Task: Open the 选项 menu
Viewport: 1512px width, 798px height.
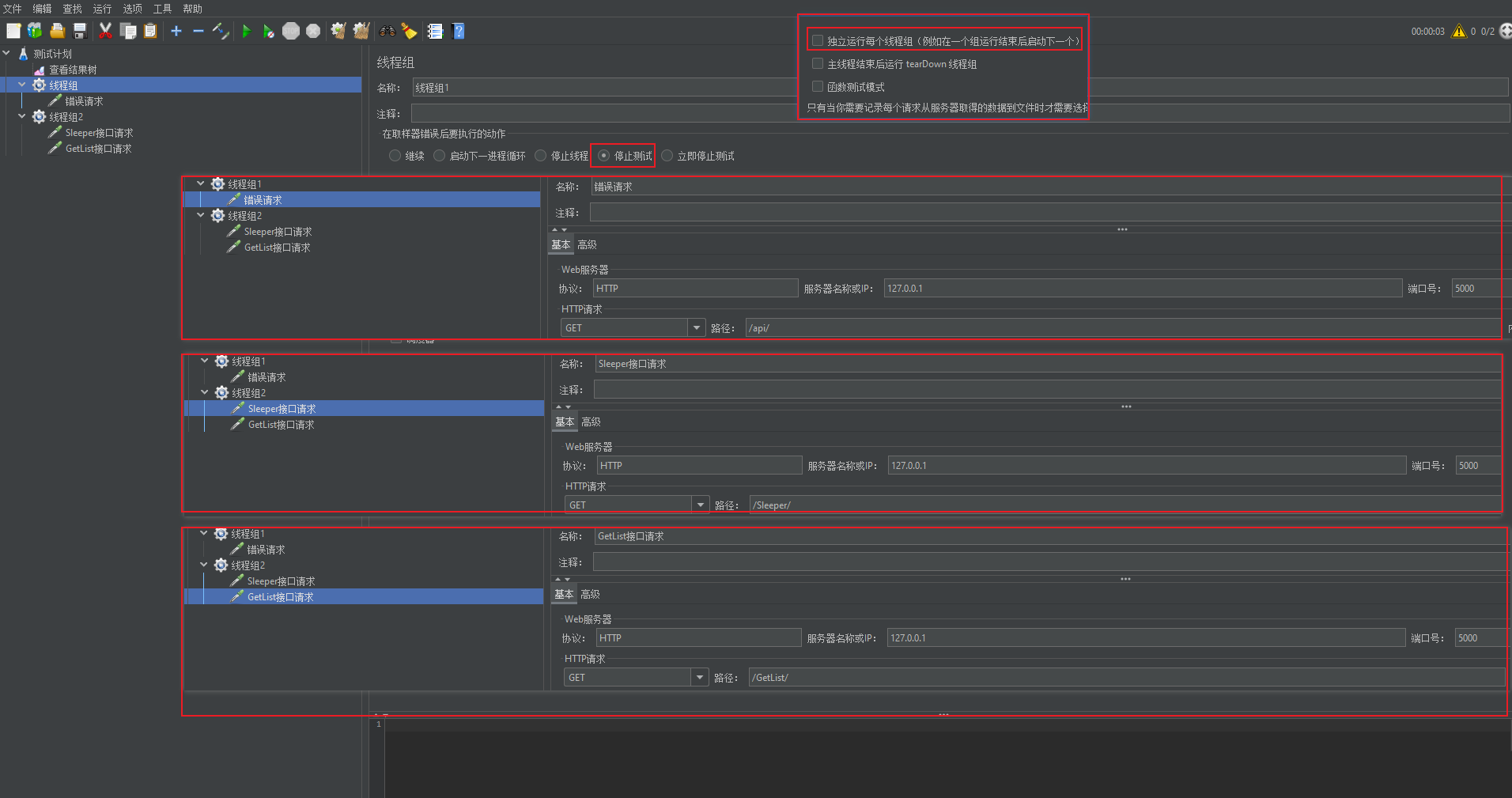Action: click(133, 9)
